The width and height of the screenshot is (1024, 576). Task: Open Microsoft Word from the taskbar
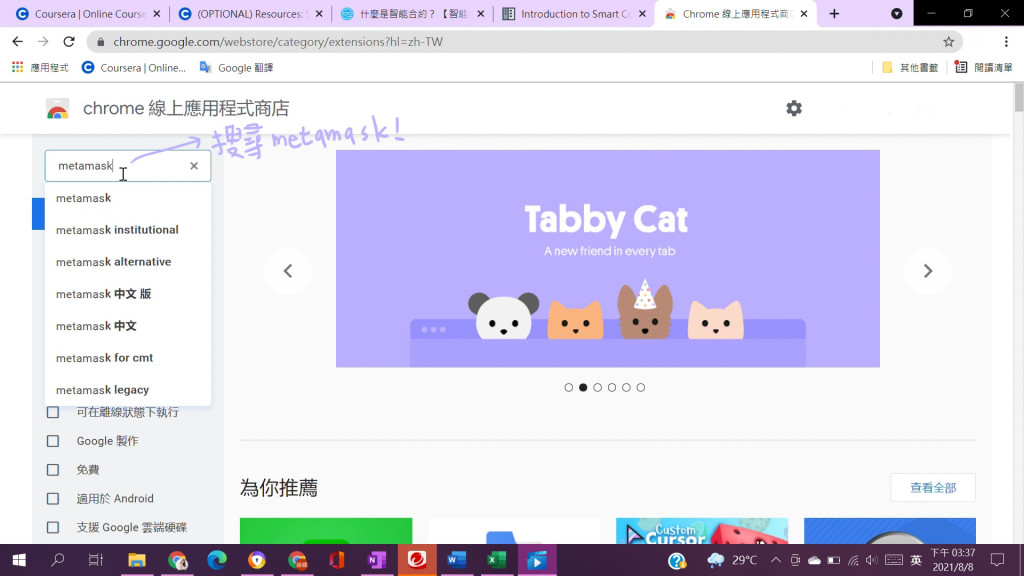[x=456, y=560]
